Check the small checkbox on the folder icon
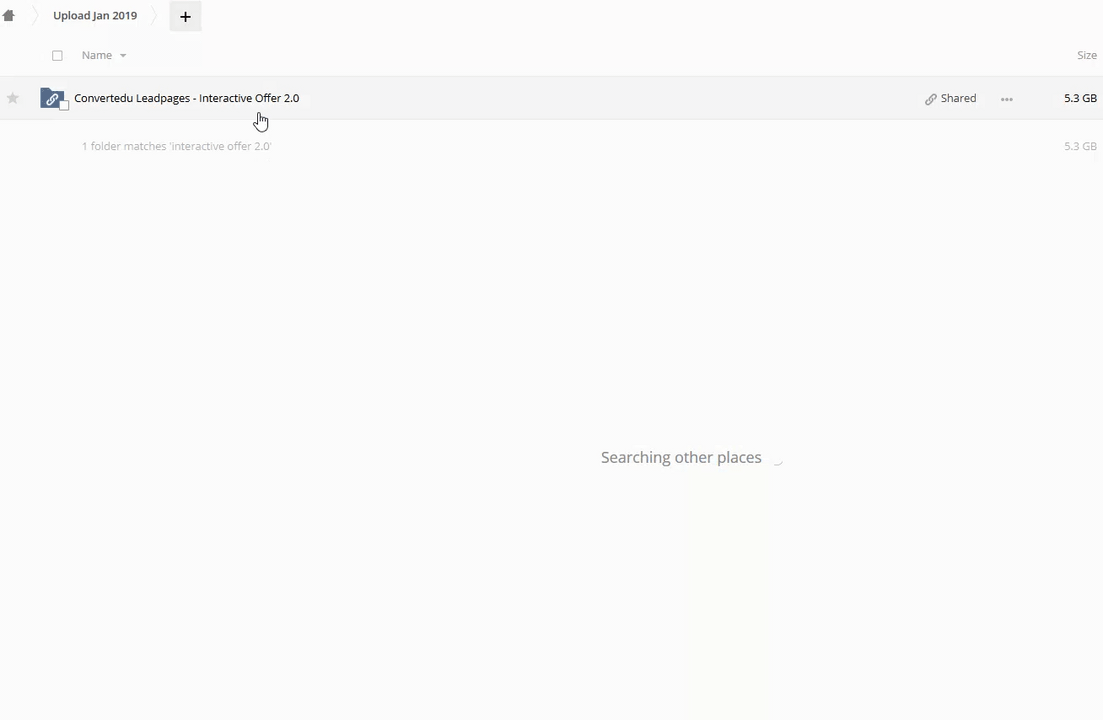 pyautogui.click(x=64, y=105)
